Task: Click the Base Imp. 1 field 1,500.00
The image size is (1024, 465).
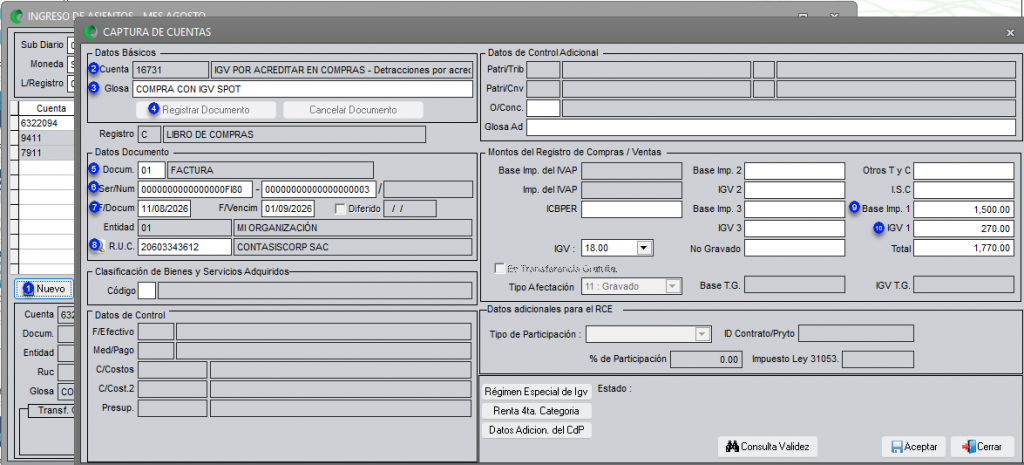Action: pyautogui.click(x=963, y=210)
